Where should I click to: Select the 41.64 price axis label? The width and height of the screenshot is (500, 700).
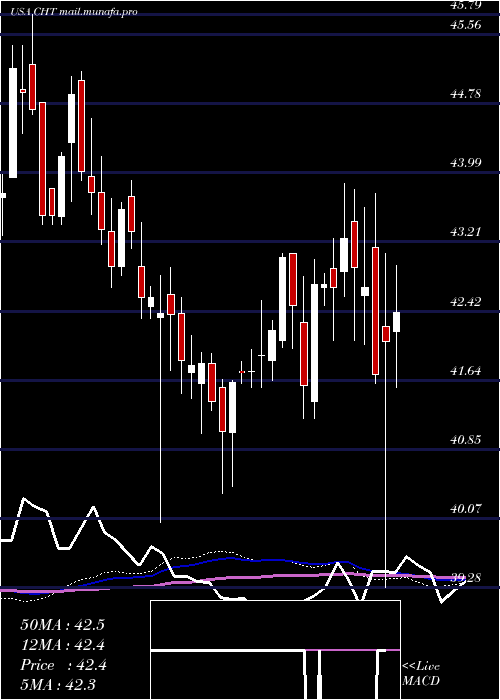(466, 371)
